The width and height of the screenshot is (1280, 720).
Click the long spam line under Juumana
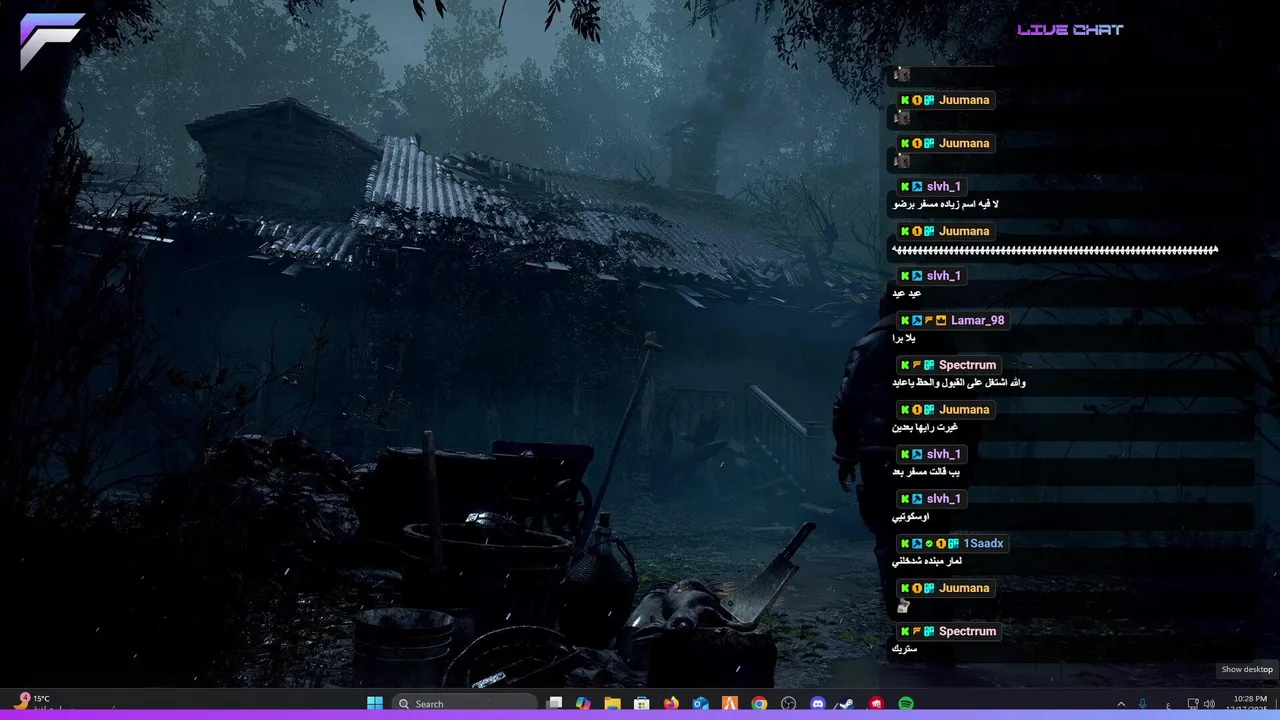click(x=1055, y=249)
